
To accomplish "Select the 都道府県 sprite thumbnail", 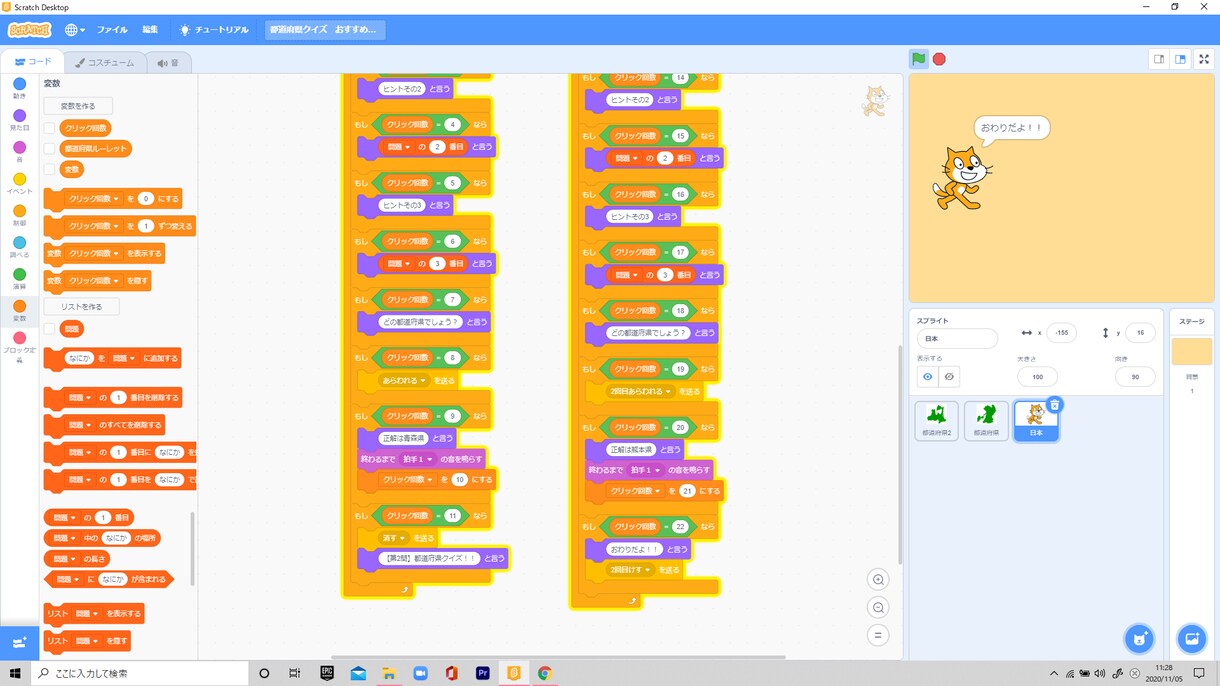I will click(x=986, y=420).
